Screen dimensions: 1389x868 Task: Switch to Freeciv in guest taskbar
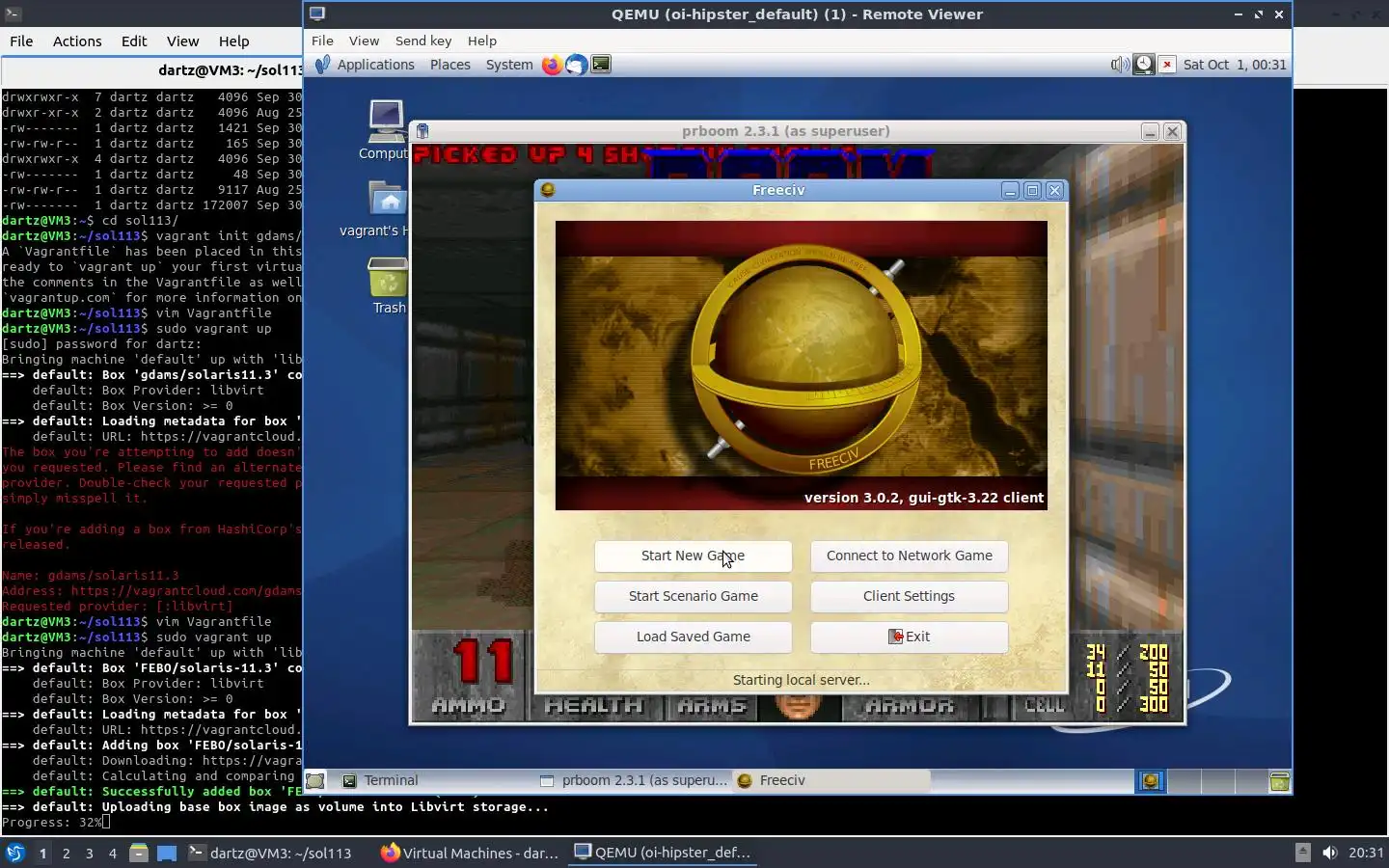[x=831, y=780]
